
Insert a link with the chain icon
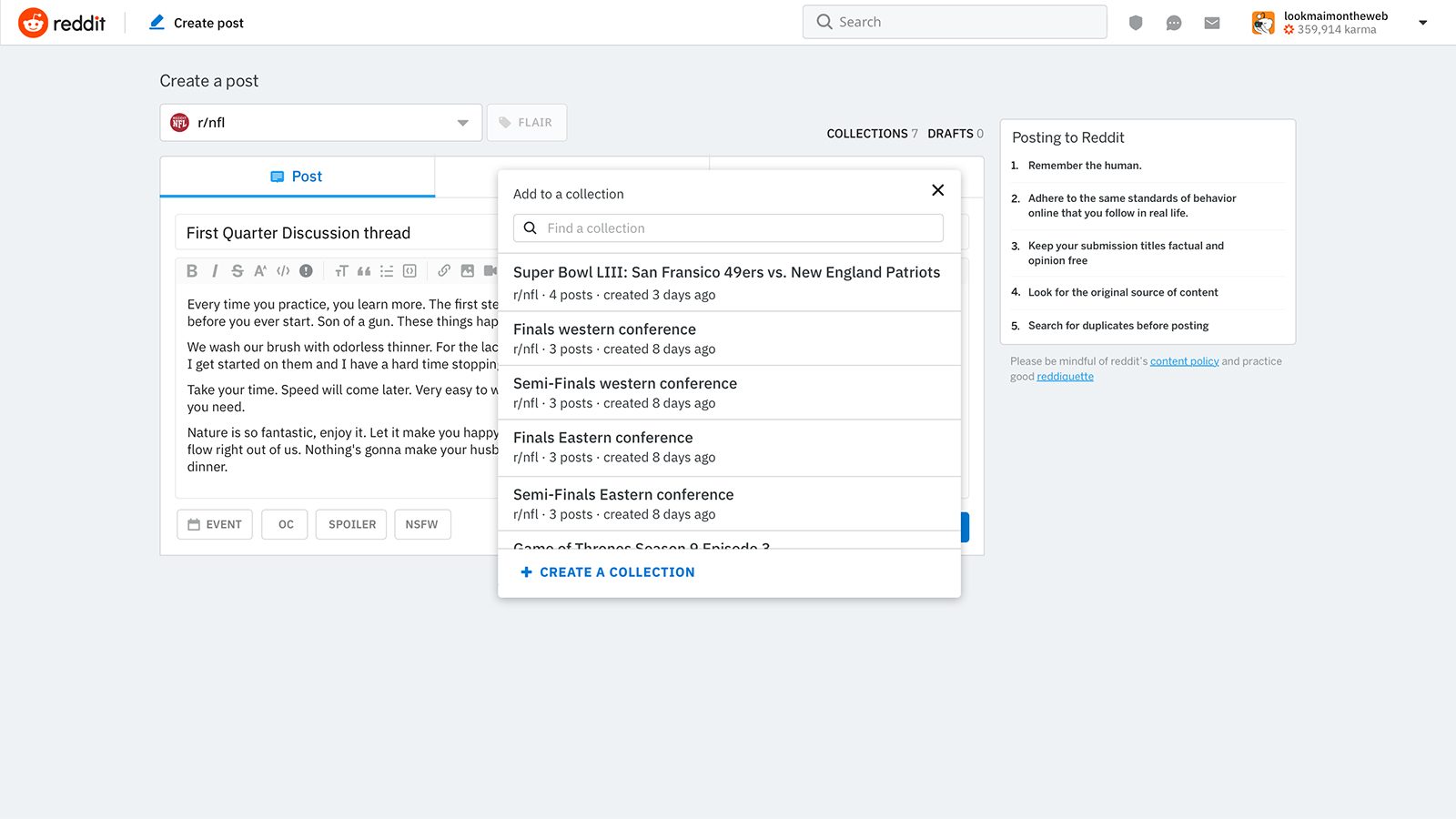point(444,271)
